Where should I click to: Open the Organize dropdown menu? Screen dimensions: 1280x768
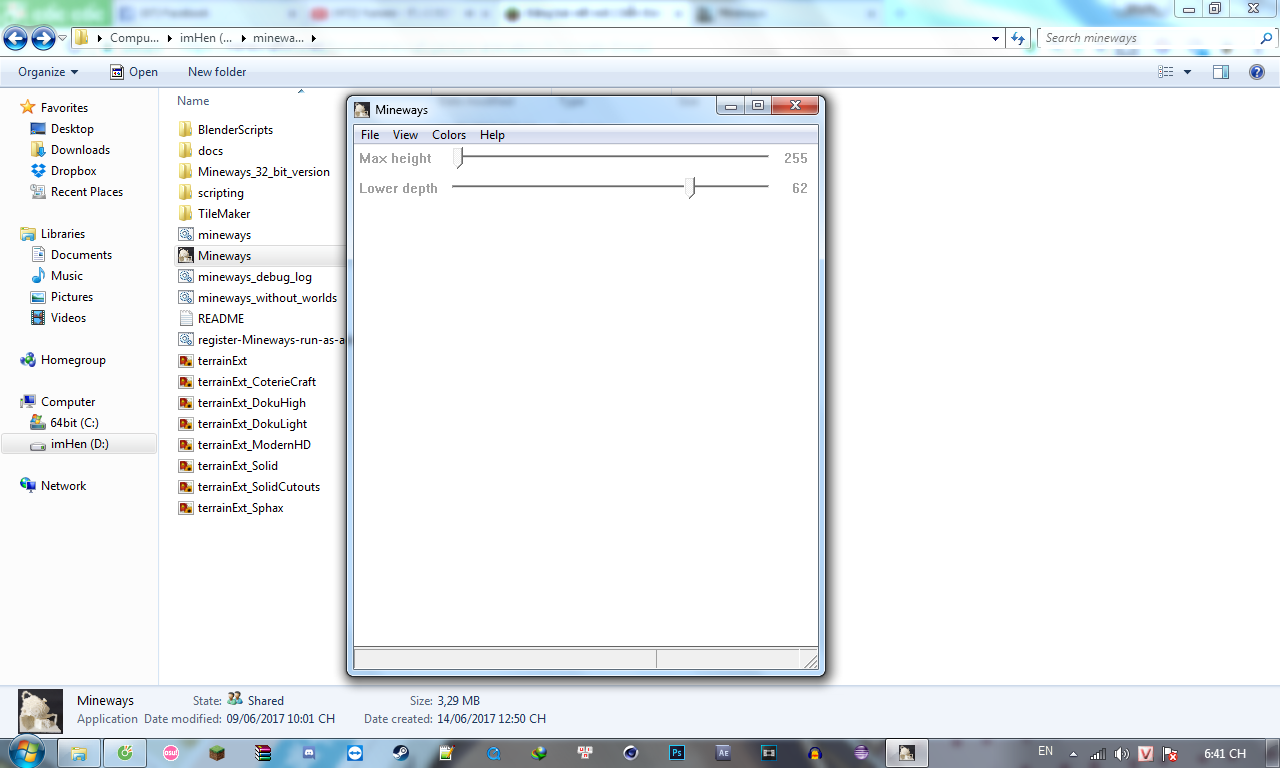point(48,72)
